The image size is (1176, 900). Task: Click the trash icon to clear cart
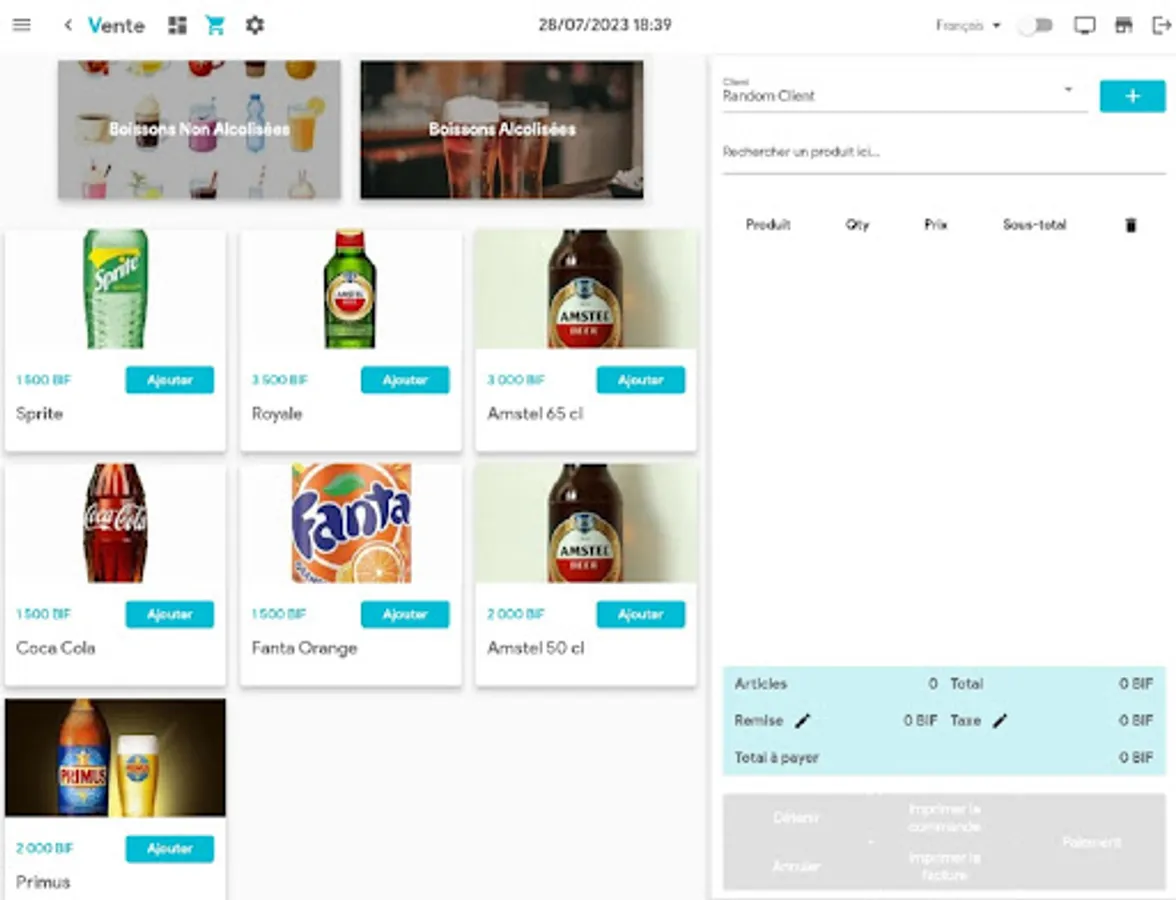[x=1131, y=225]
